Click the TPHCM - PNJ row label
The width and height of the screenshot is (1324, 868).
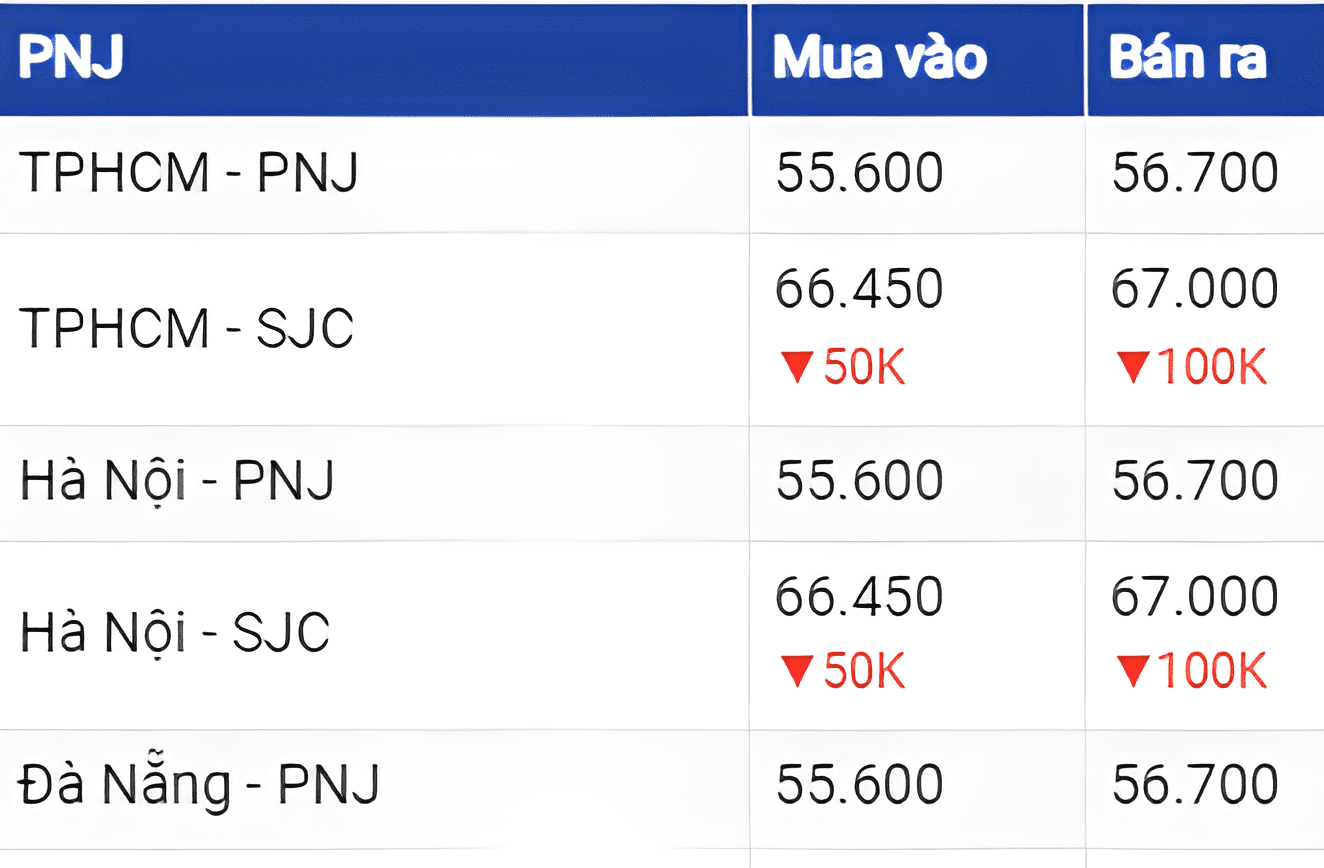(188, 173)
